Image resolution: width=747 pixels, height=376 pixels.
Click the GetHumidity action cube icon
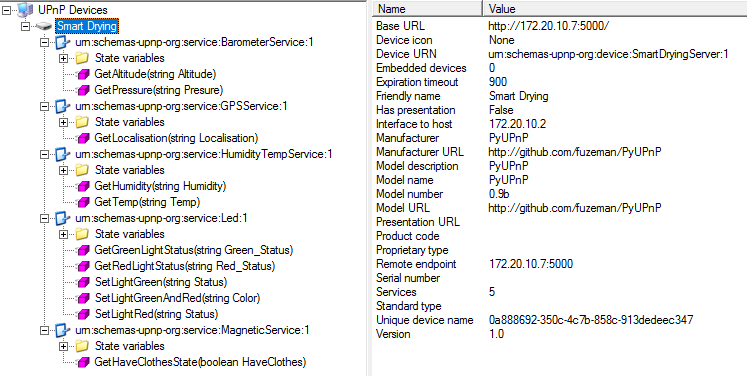tap(83, 186)
